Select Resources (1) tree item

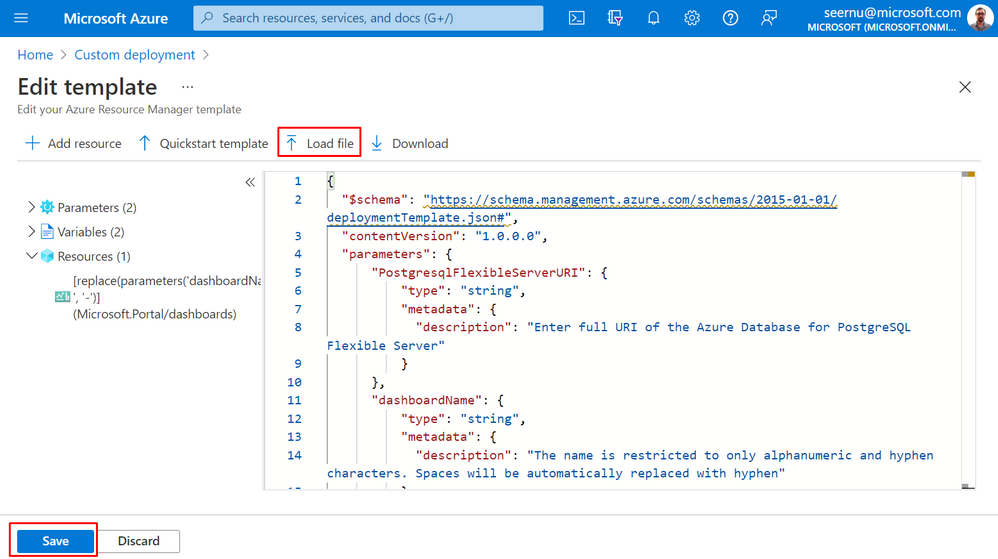[x=94, y=256]
